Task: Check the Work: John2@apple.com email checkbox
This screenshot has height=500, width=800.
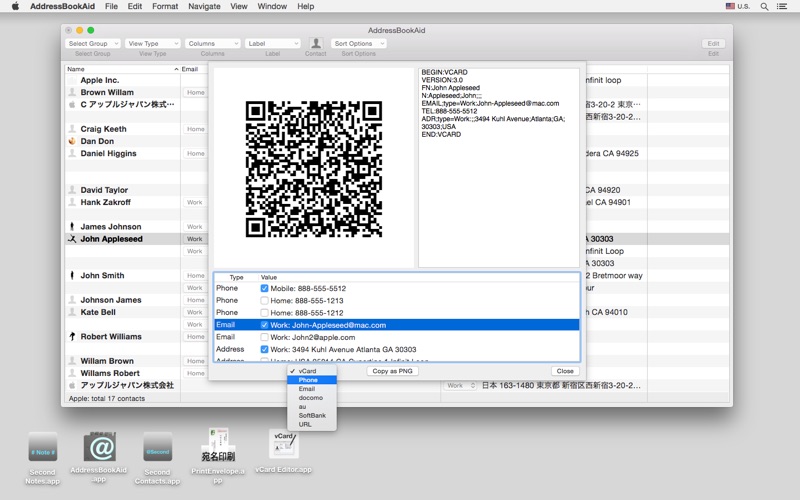Action: 265,337
